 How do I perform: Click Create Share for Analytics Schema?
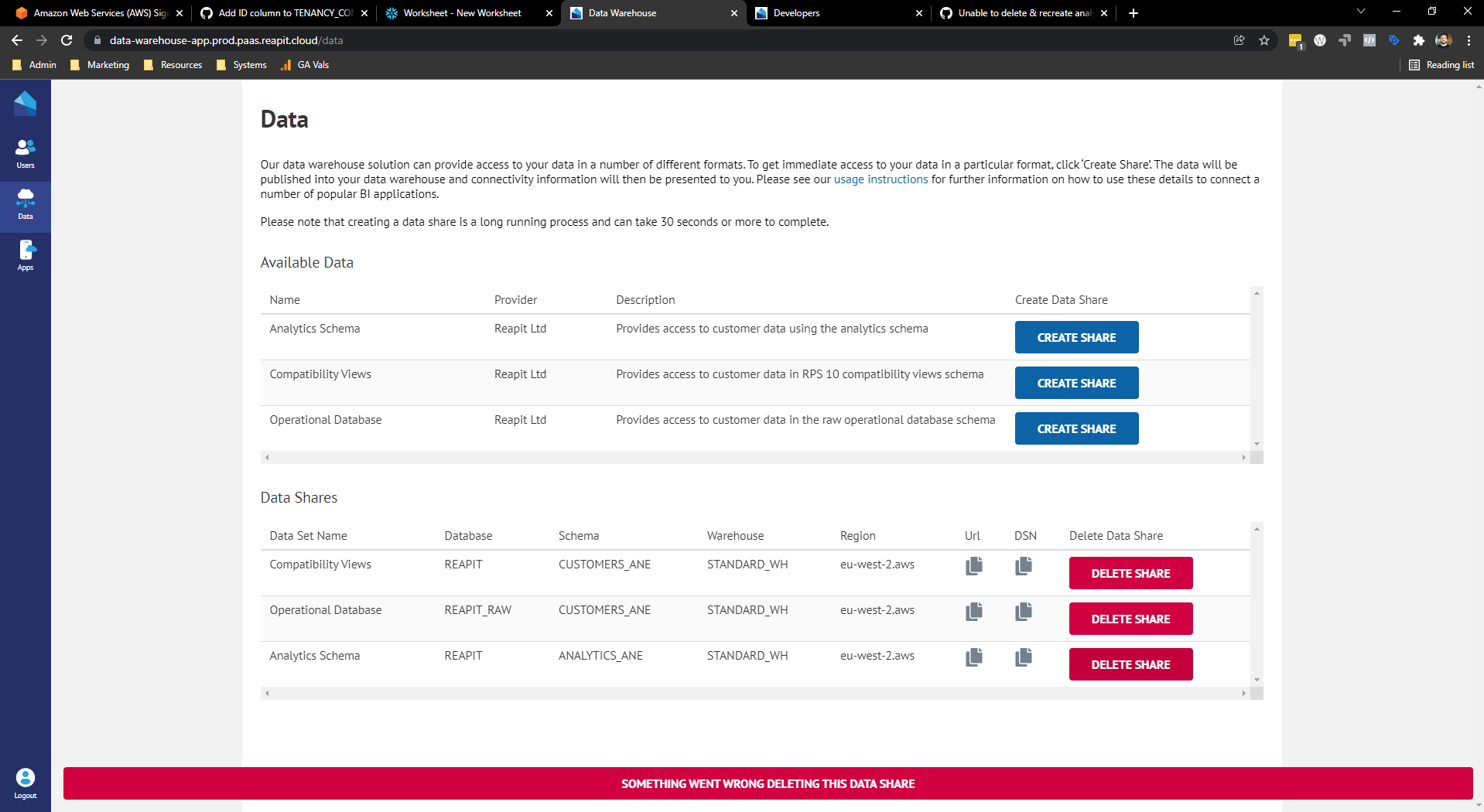coord(1076,337)
